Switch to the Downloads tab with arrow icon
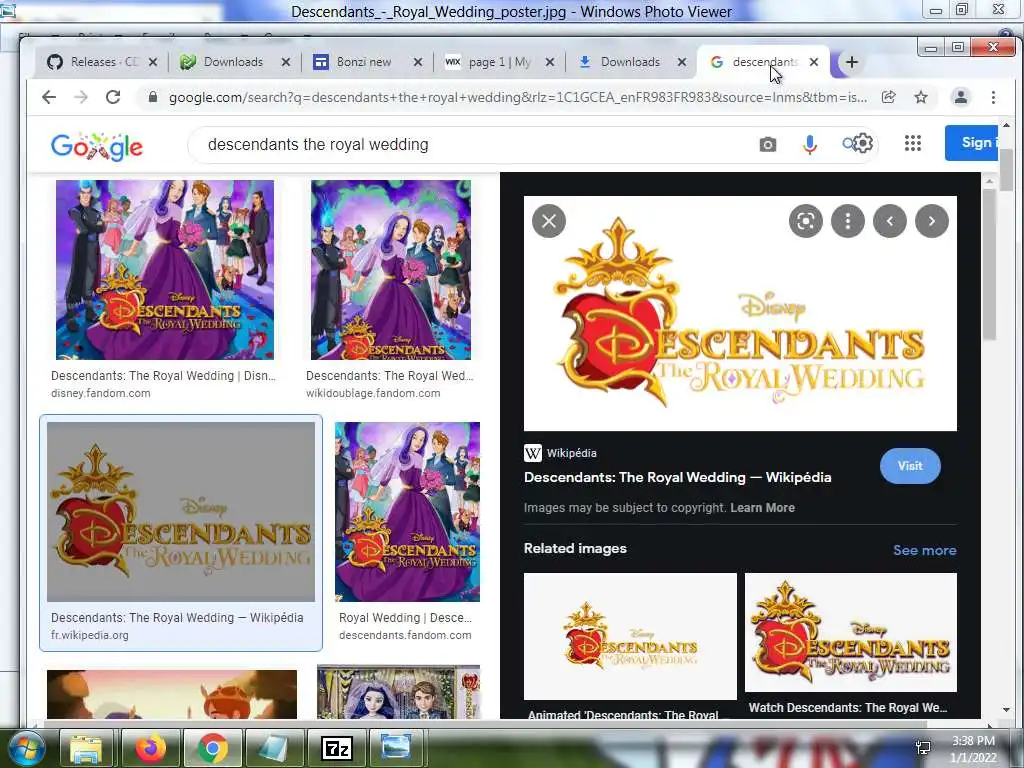Screen dimensions: 1024x768 628,62
